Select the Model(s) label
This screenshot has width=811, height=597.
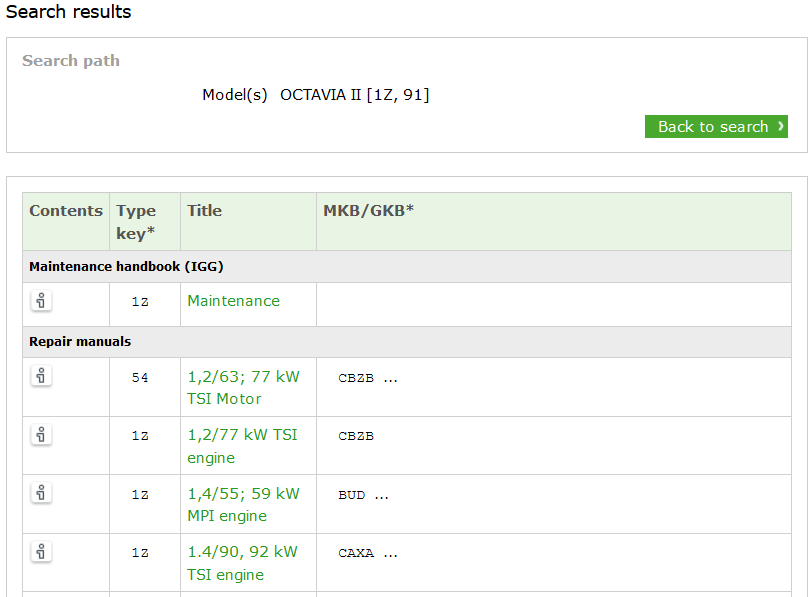click(x=235, y=95)
